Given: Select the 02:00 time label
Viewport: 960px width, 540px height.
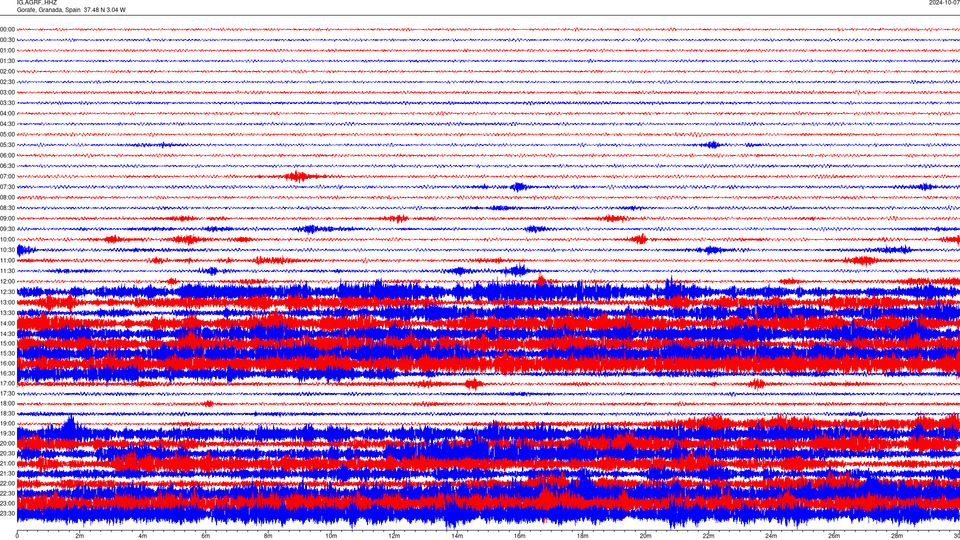Looking at the screenshot, I should click(x=7, y=71).
